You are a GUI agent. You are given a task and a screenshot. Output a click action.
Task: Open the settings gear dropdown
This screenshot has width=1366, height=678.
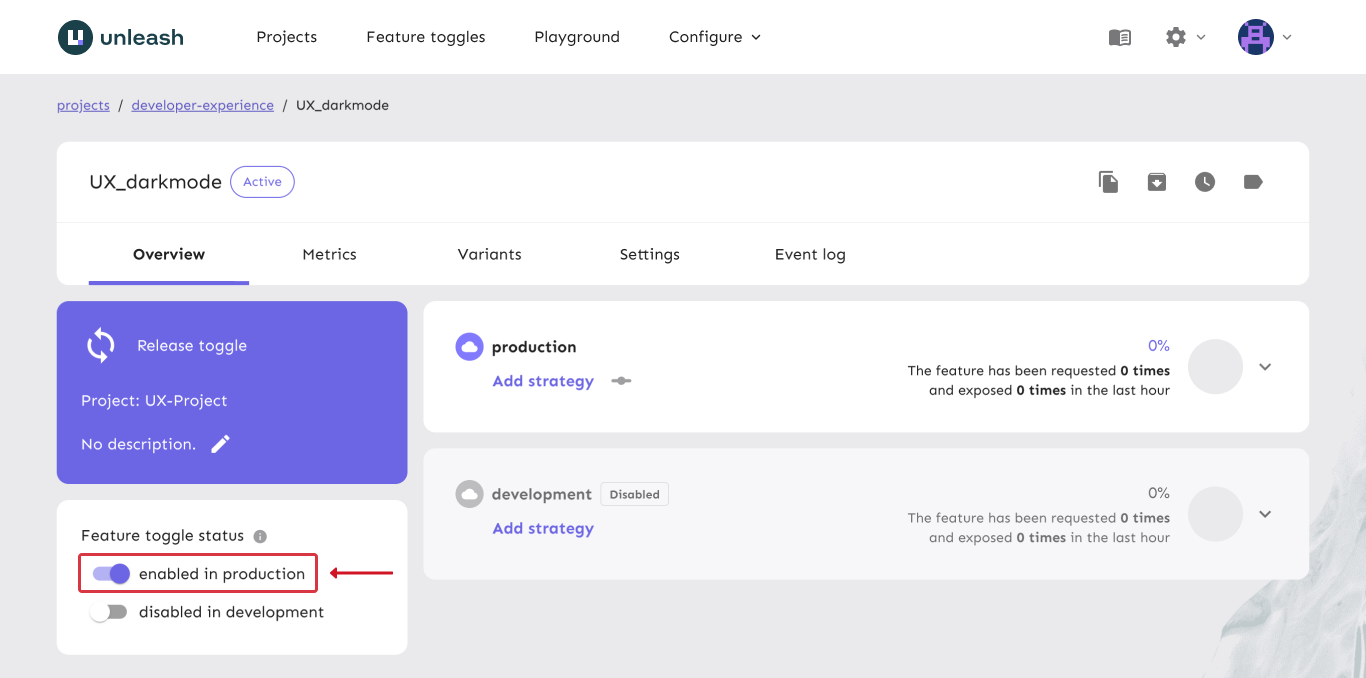point(1185,37)
